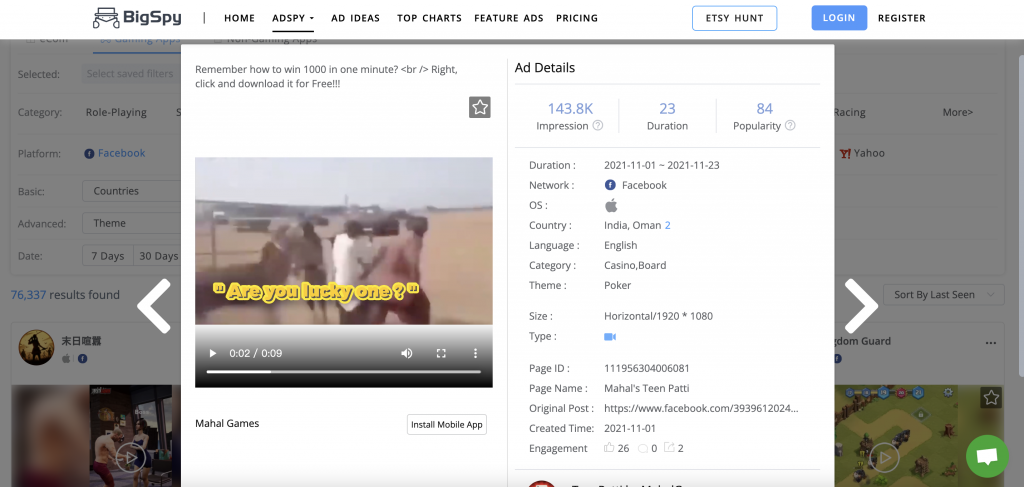
Task: Click the Apple OS icon in Ad Details
Action: (x=611, y=205)
